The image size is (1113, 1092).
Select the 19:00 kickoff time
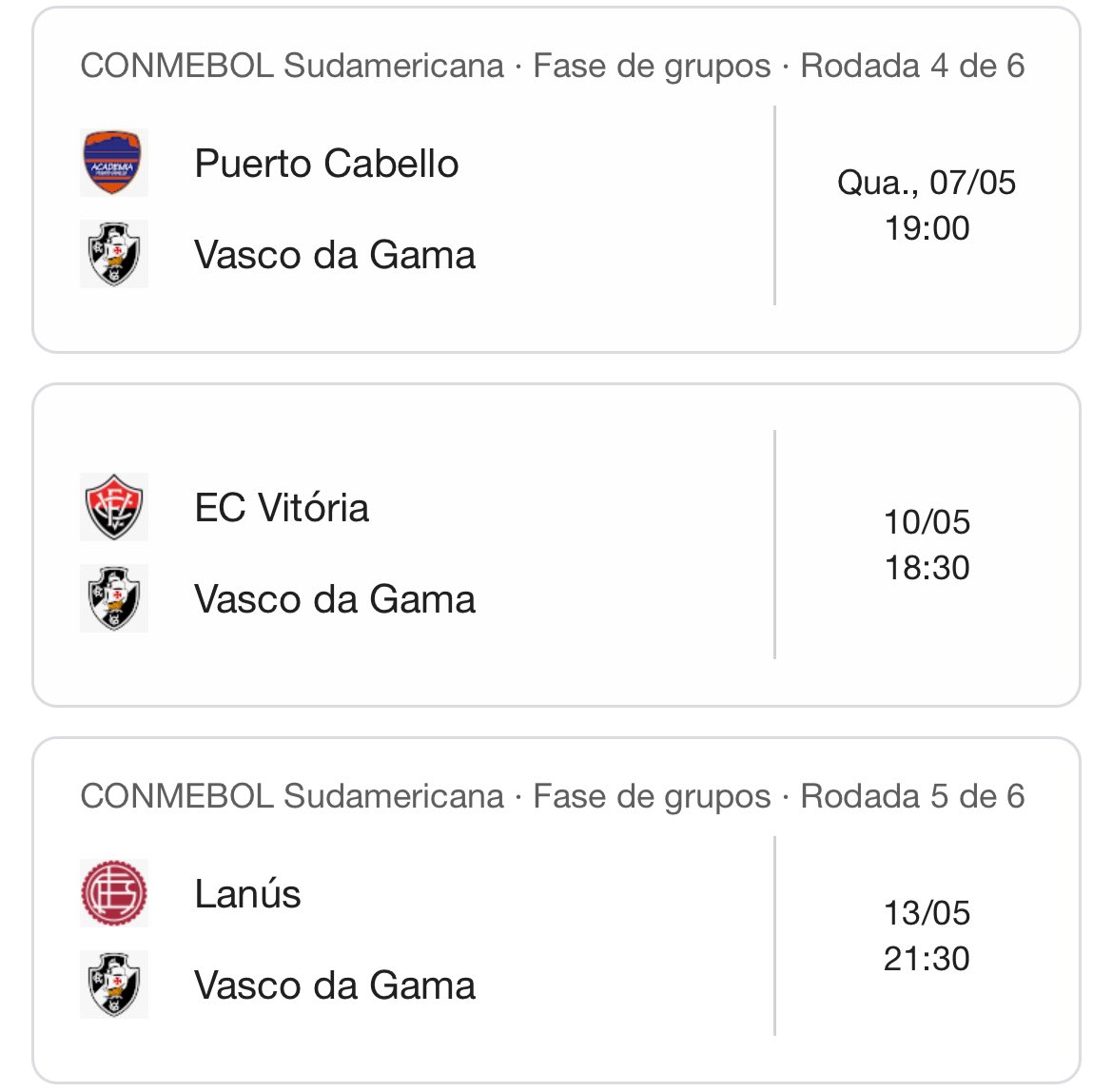click(927, 228)
